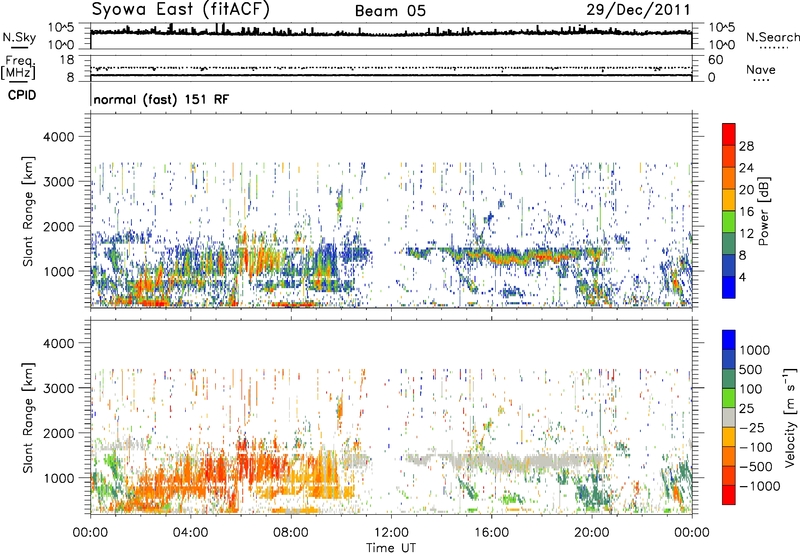This screenshot has width=800, height=554.
Task: Click the "Power [dB]" colorbar title
Action: pyautogui.click(x=764, y=211)
